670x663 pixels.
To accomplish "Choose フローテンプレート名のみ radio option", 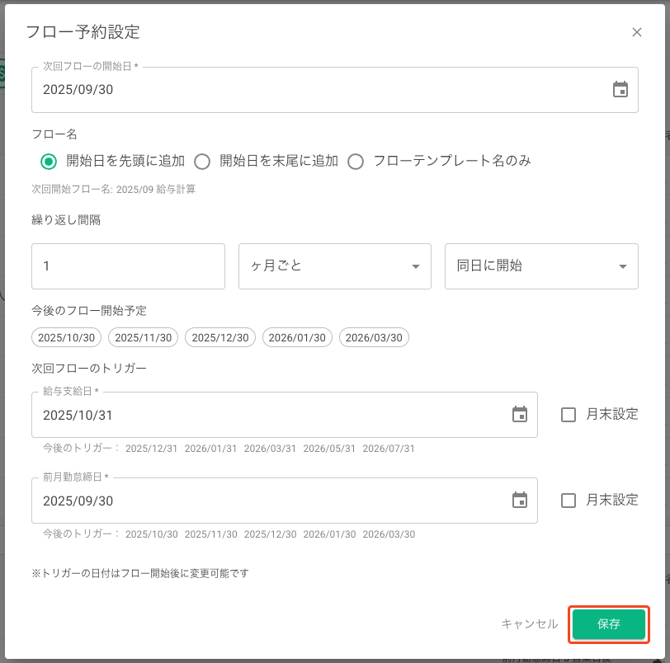I will click(x=355, y=161).
